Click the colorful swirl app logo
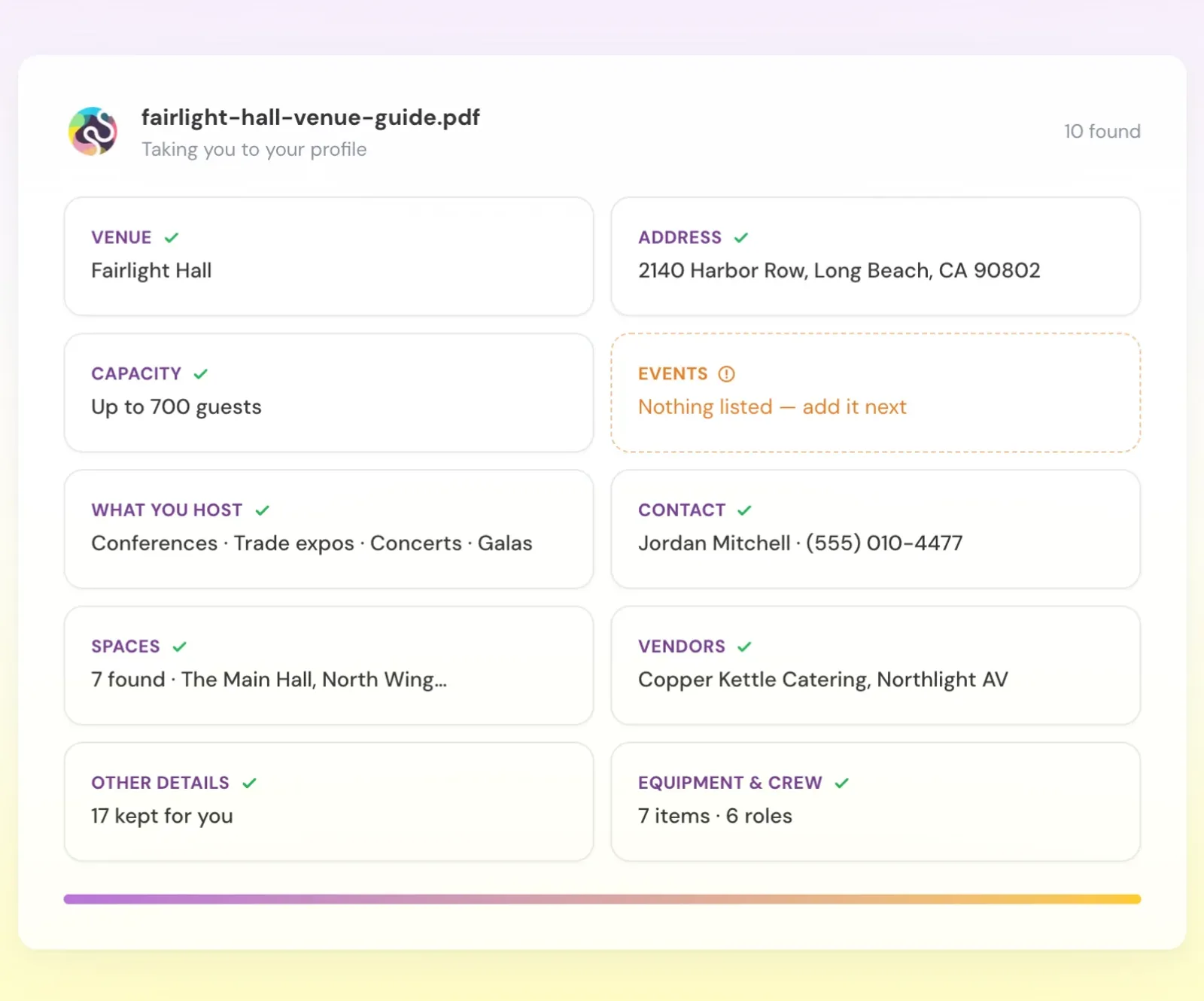This screenshot has width=1204, height=1001. point(93,132)
